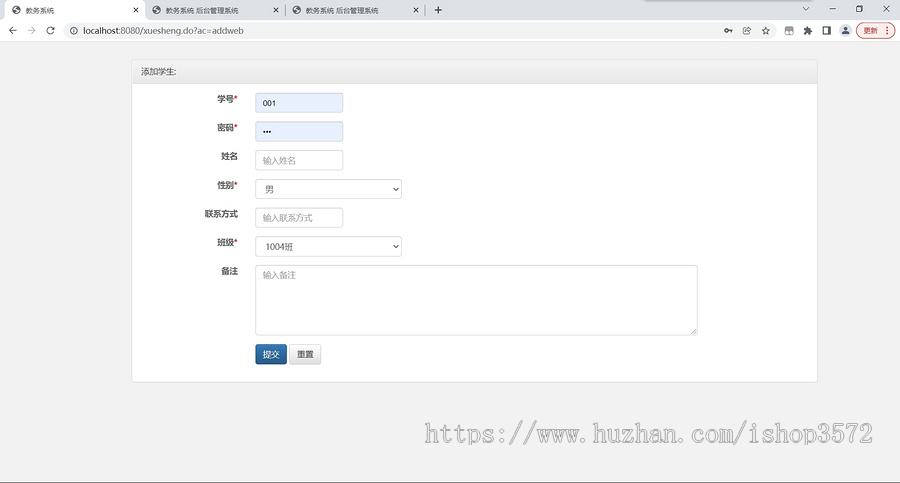Image resolution: width=900 pixels, height=483 pixels.
Task: Close the first 教务系统 tab
Action: coord(135,10)
